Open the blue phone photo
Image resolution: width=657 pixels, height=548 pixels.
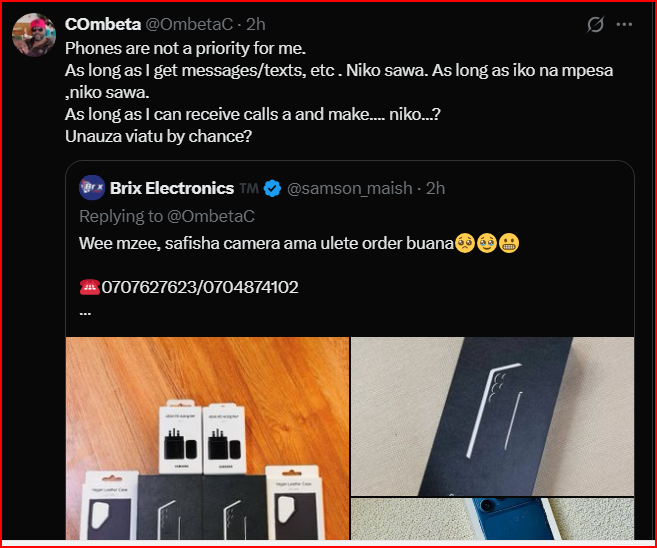492,524
